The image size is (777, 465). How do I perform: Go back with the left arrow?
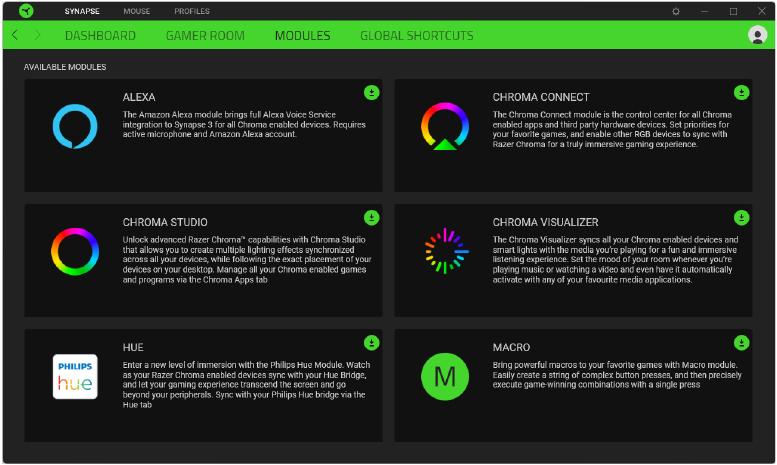15,35
